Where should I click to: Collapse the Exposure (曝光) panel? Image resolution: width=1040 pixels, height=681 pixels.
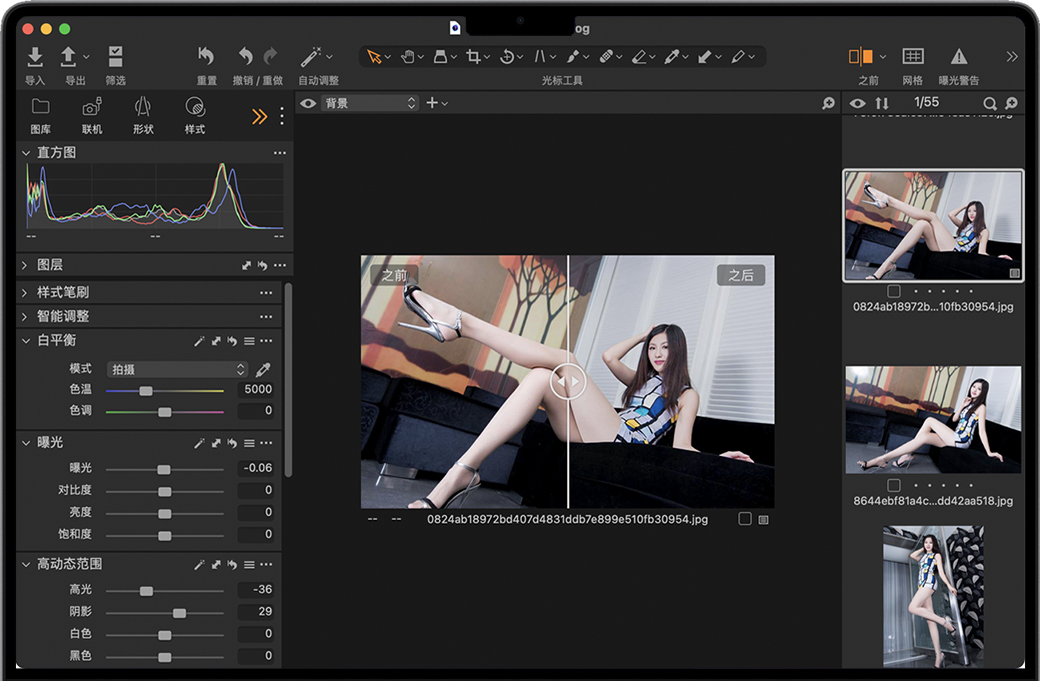tap(25, 442)
